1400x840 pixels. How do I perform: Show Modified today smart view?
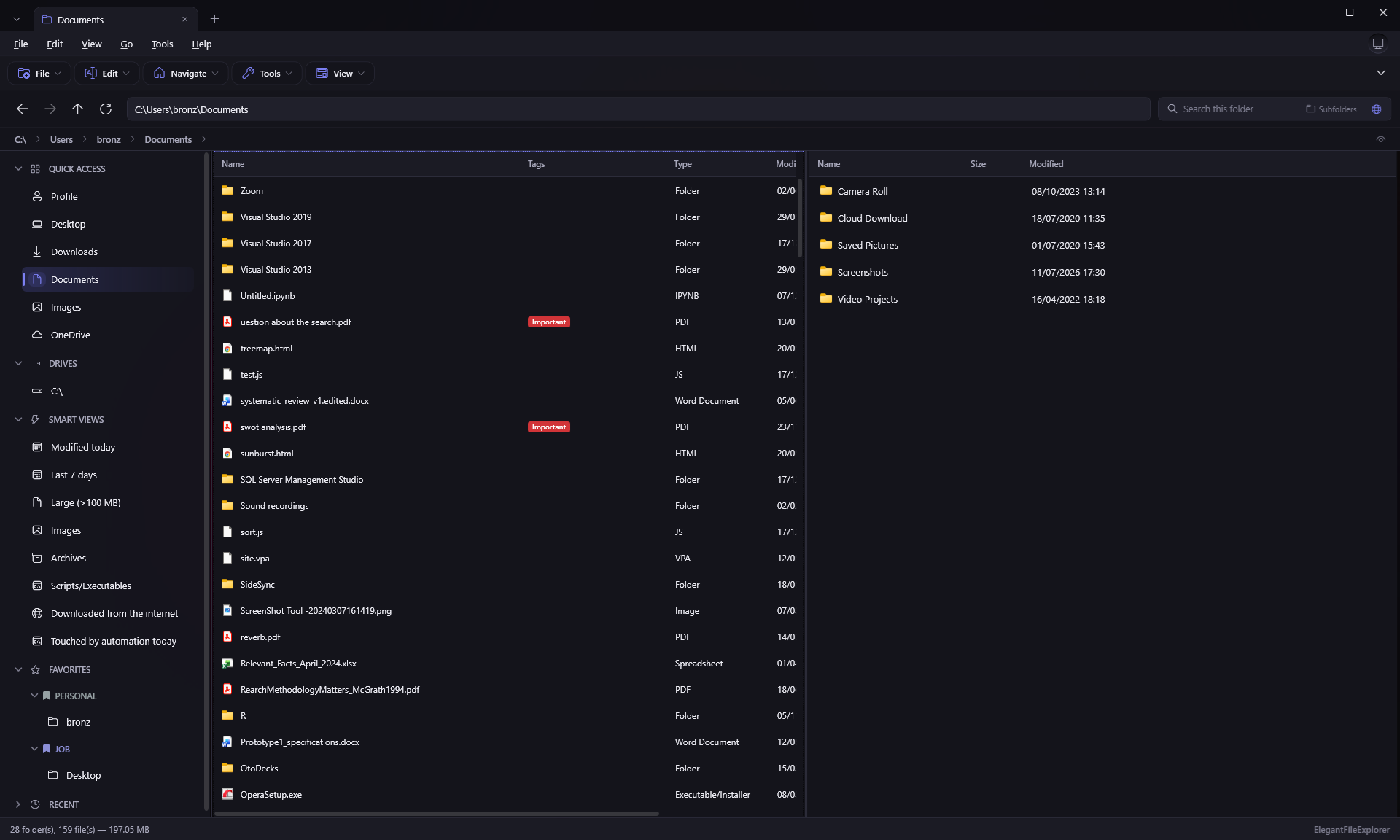[x=109, y=447]
